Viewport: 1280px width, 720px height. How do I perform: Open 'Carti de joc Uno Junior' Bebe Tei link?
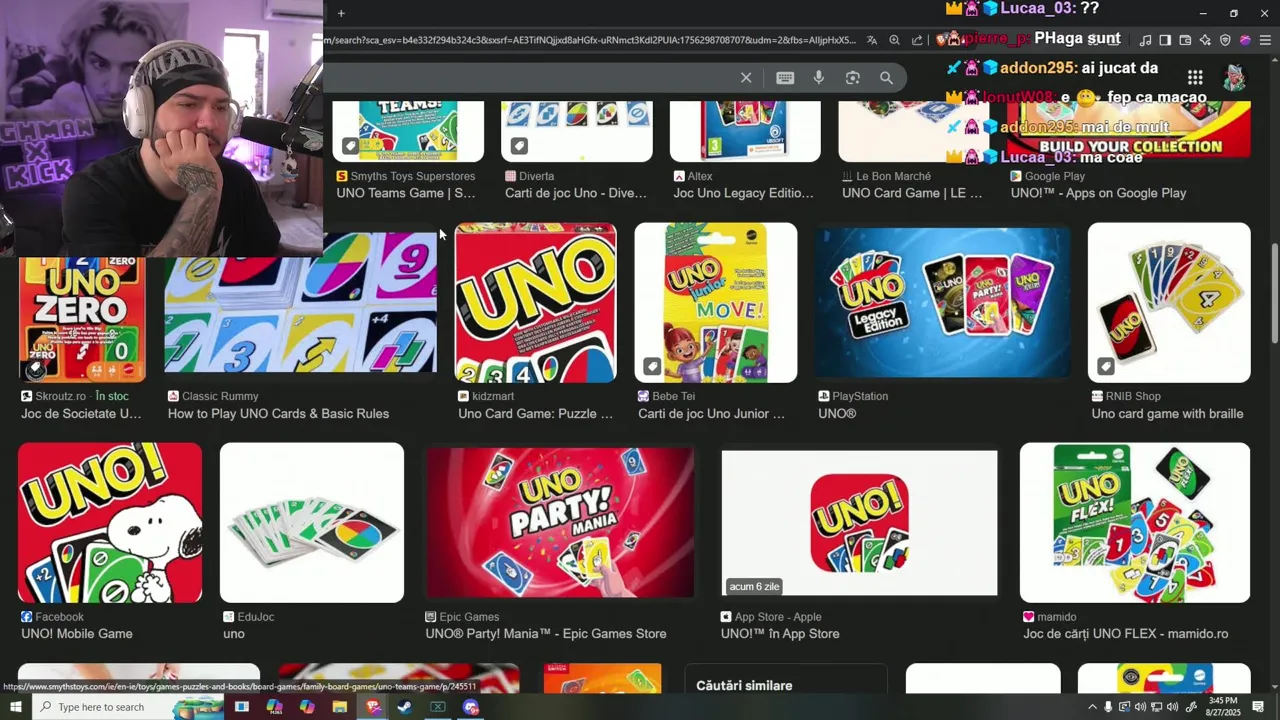pyautogui.click(x=711, y=413)
